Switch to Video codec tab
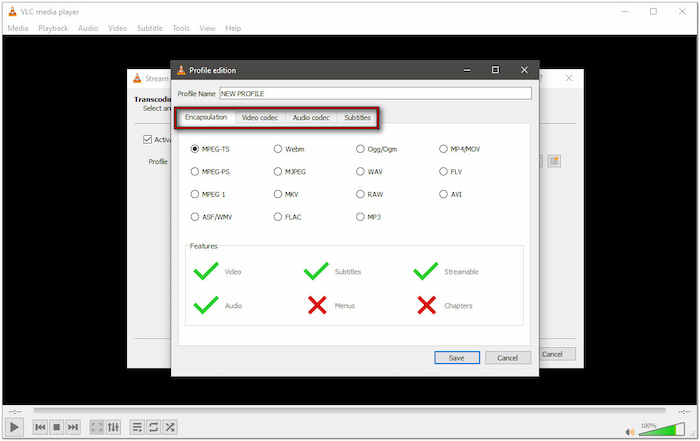 (260, 118)
